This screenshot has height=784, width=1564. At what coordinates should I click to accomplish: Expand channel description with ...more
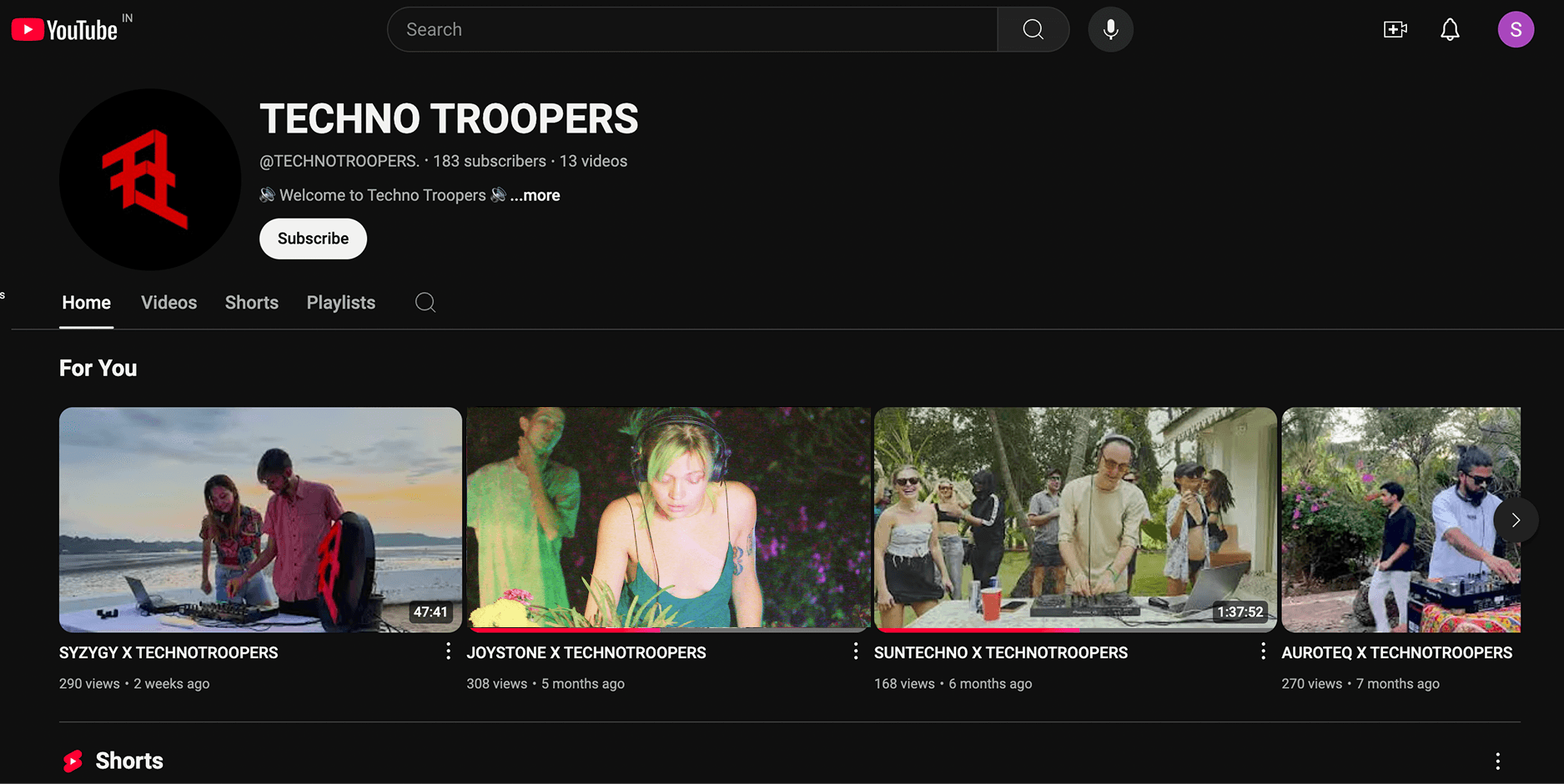(x=535, y=195)
